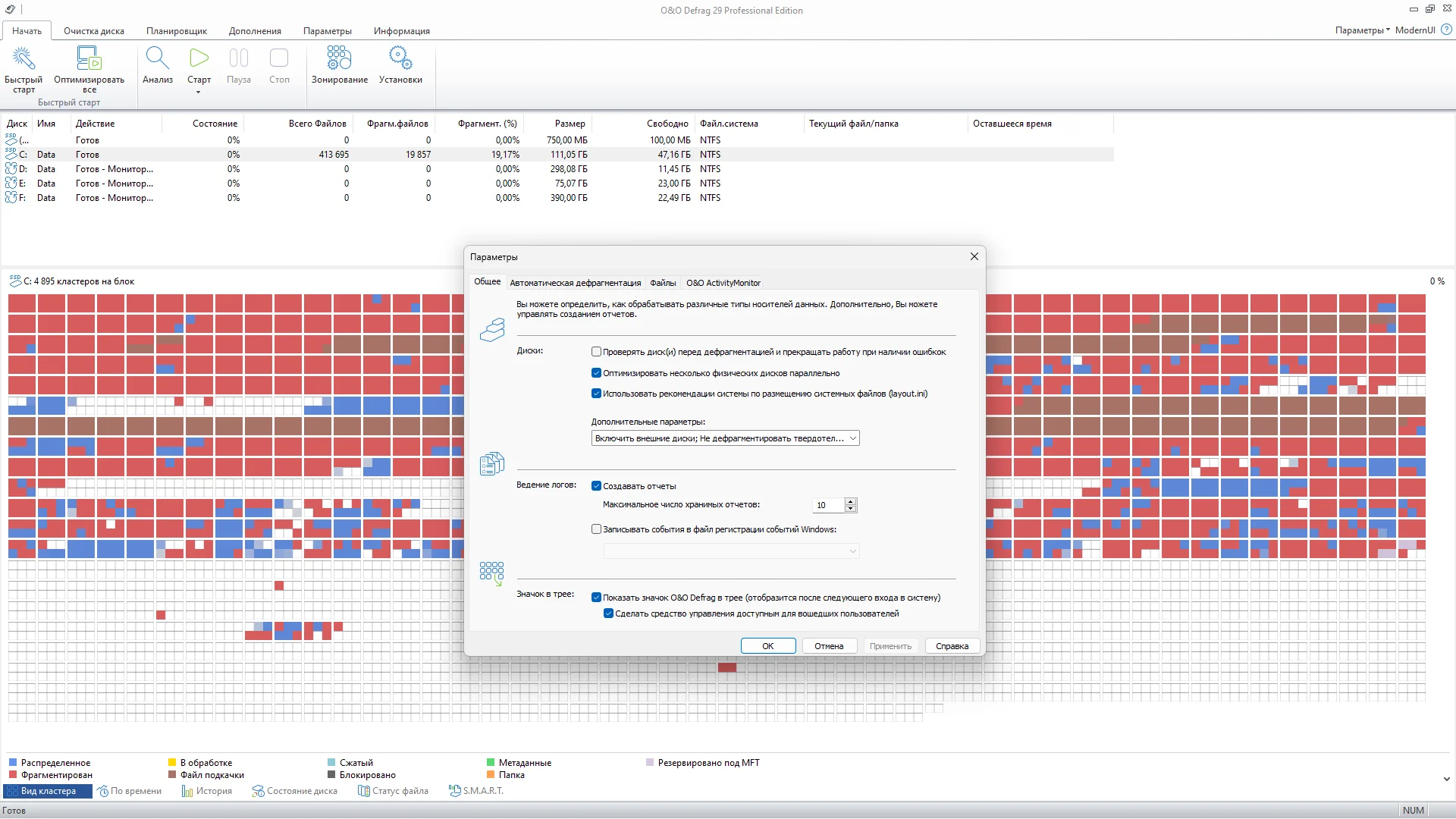
Task: Open Зонирование zoning tool
Action: tap(339, 65)
